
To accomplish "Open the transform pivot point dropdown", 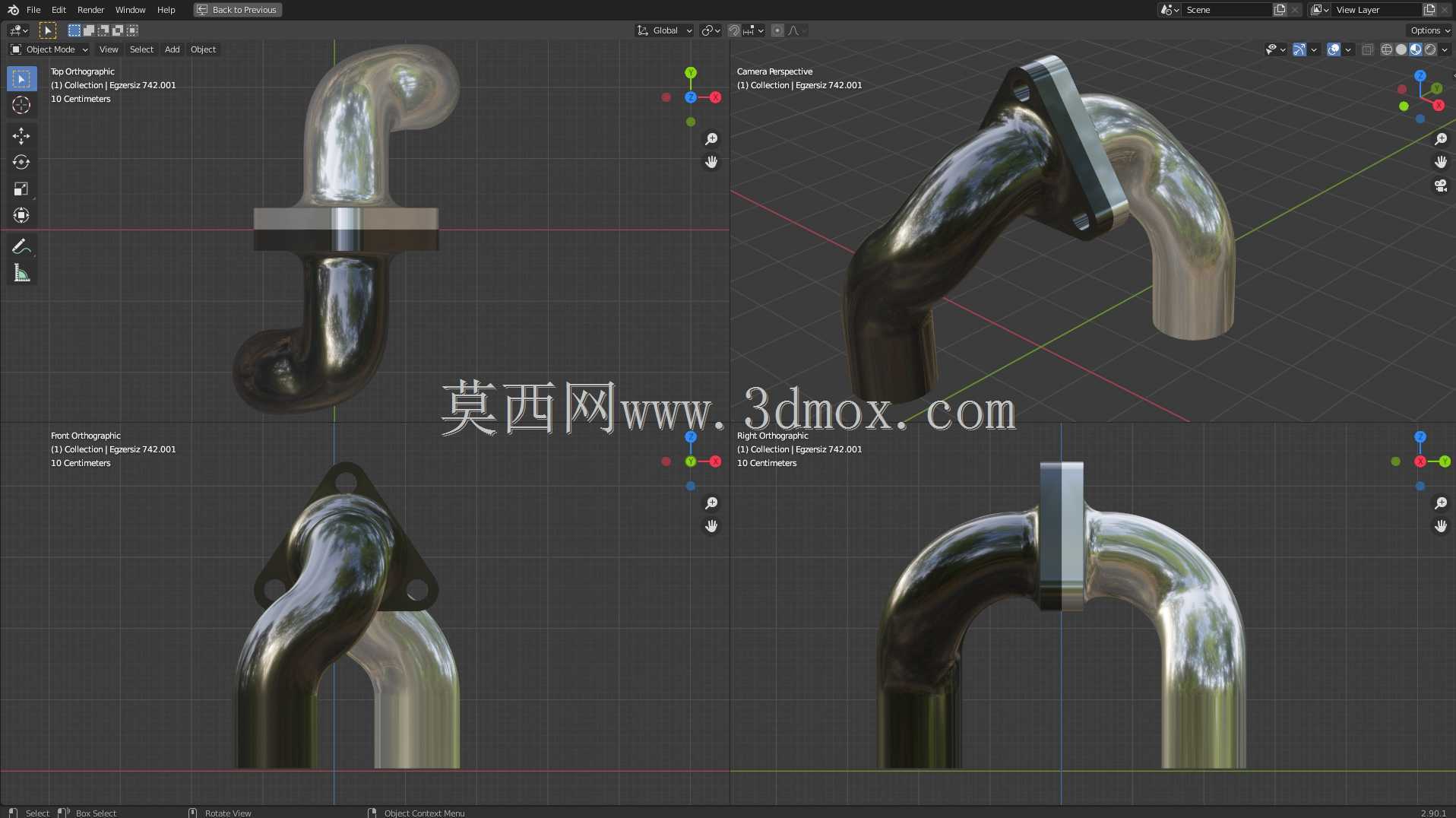I will [711, 30].
